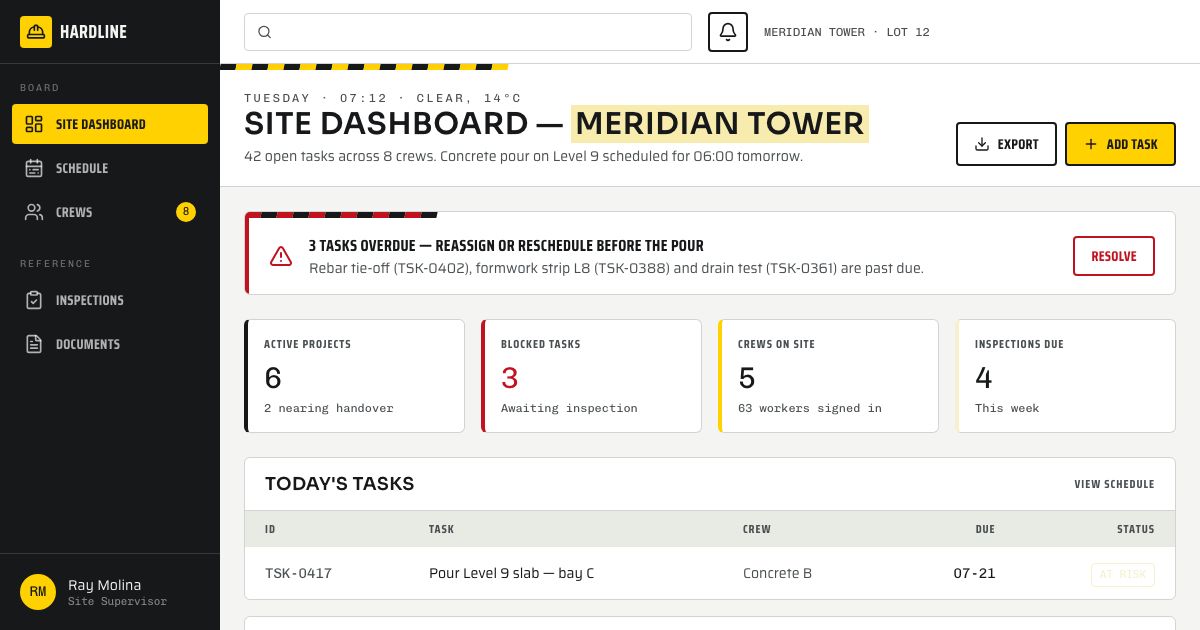1200x630 pixels.
Task: Click the ID column header
Action: click(x=270, y=529)
